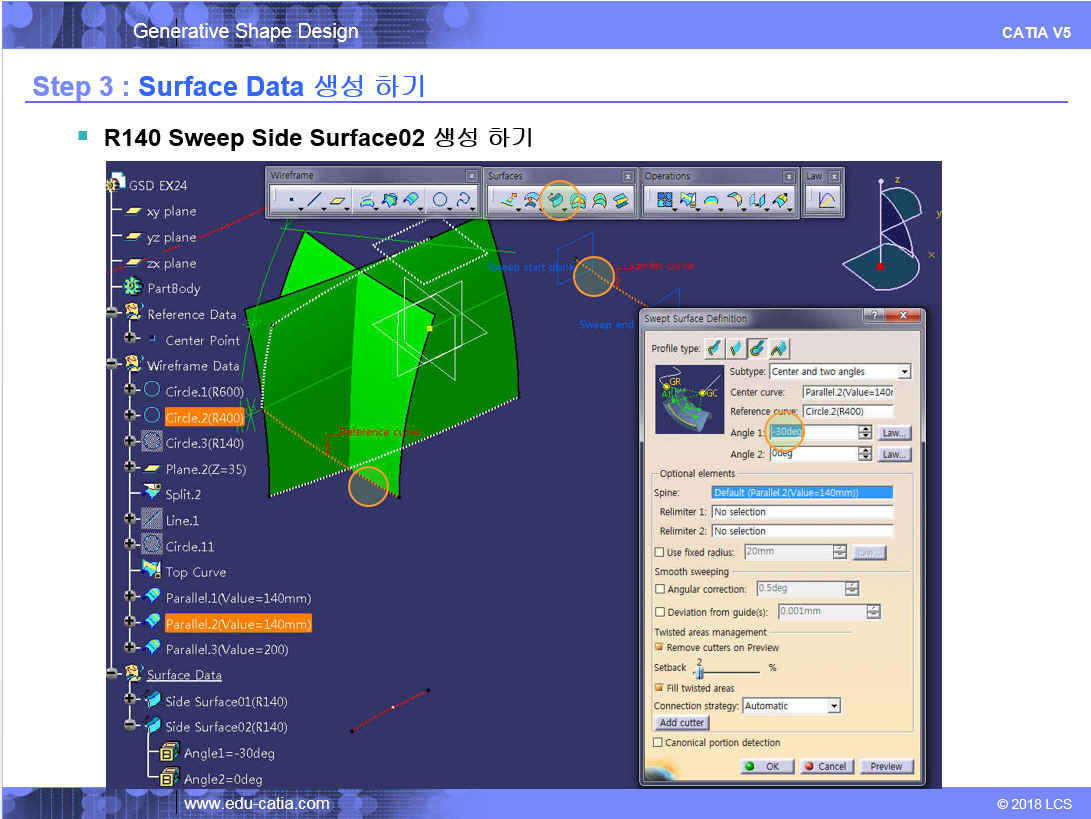Viewport: 1091px width, 819px height.
Task: Click the Join icon in Operations toolbar
Action: click(663, 201)
